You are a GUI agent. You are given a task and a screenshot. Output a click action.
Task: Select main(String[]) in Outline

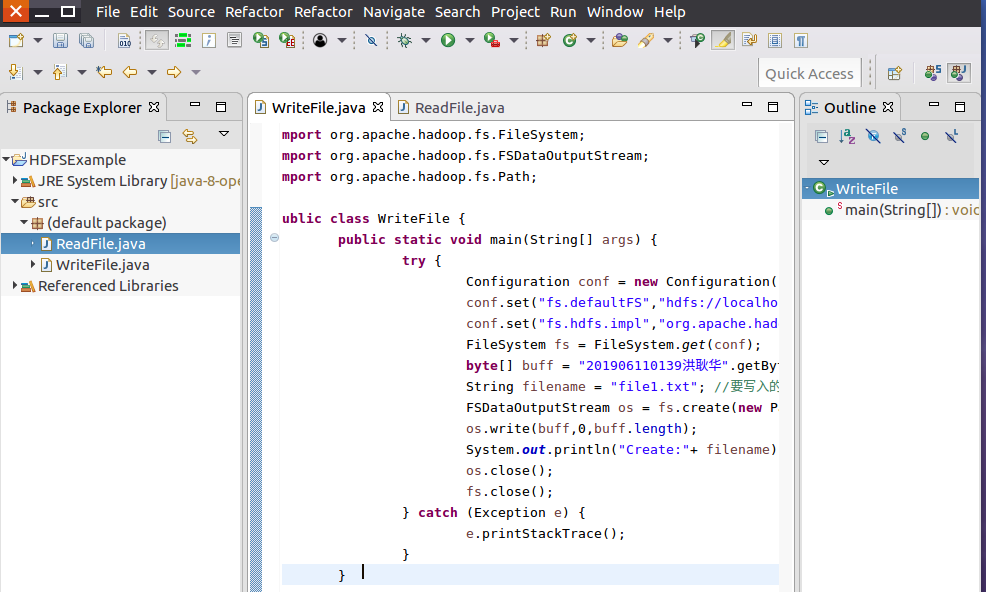click(x=900, y=210)
